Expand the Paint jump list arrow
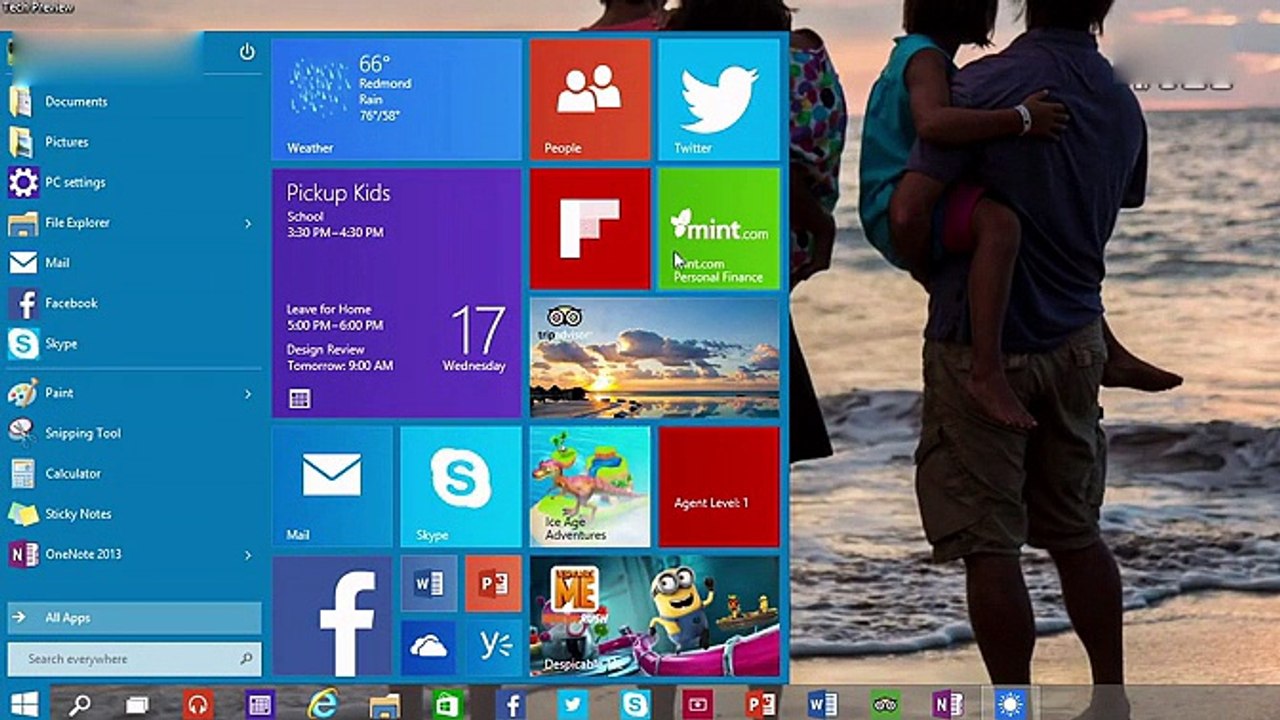Image resolution: width=1280 pixels, height=720 pixels. [x=248, y=394]
